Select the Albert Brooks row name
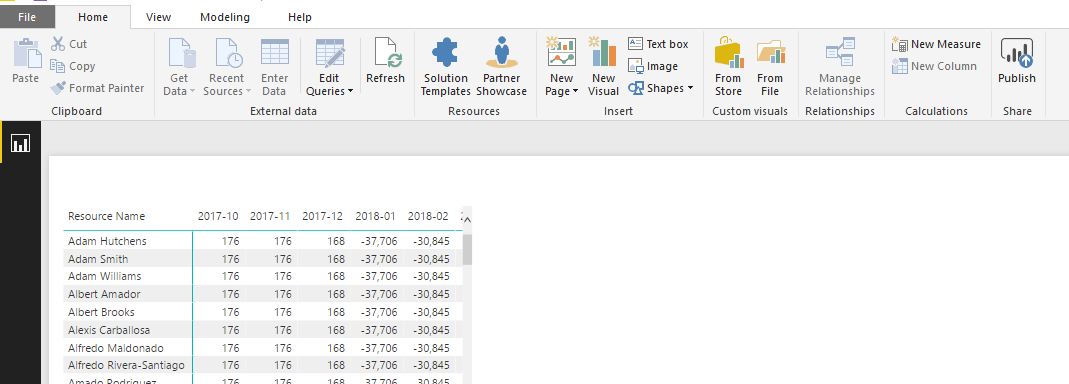The image size is (1069, 384). point(102,312)
